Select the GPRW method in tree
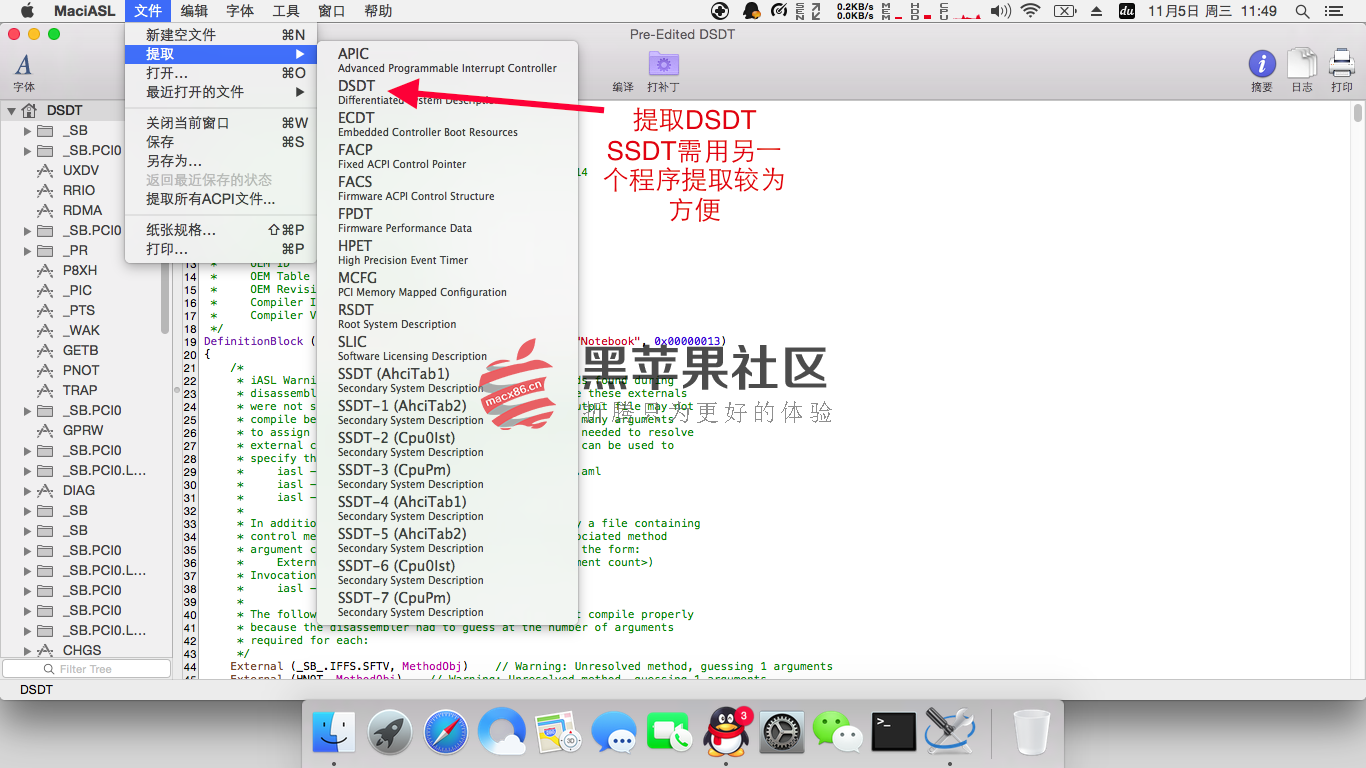The height and width of the screenshot is (768, 1366). pos(83,431)
